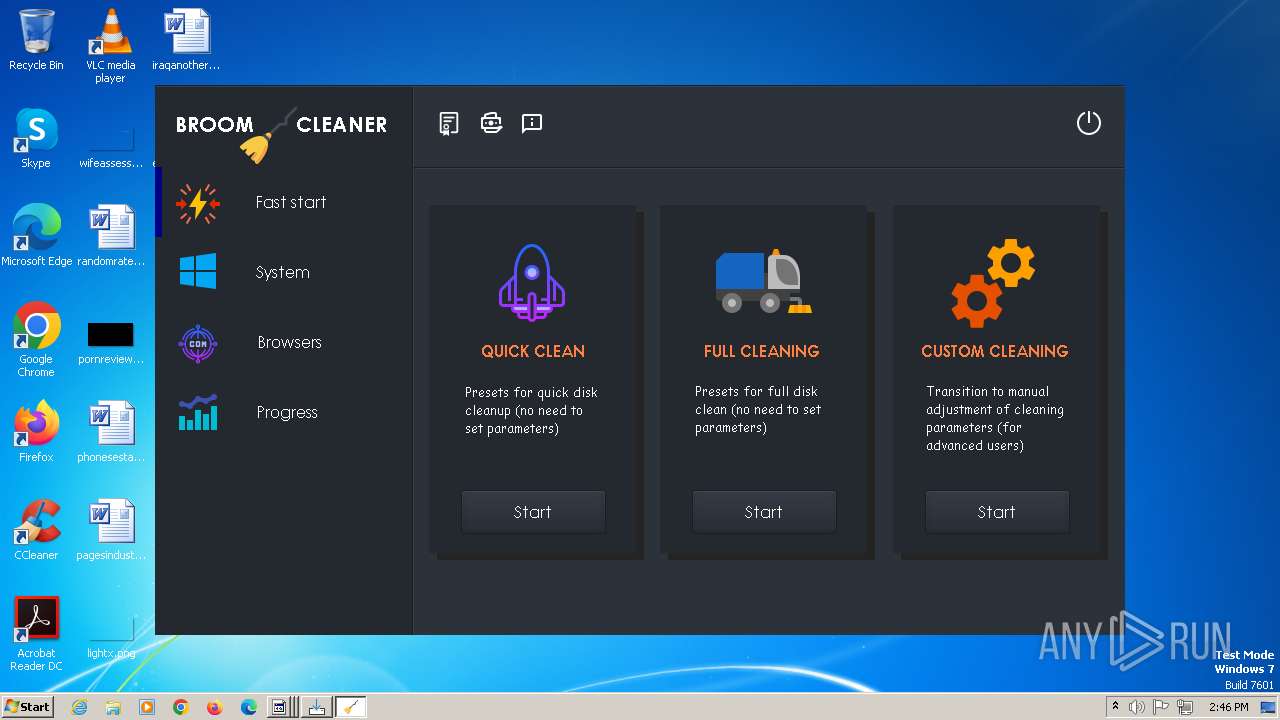
Task: Select the Microsoft Edge desktop shortcut
Action: [36, 236]
